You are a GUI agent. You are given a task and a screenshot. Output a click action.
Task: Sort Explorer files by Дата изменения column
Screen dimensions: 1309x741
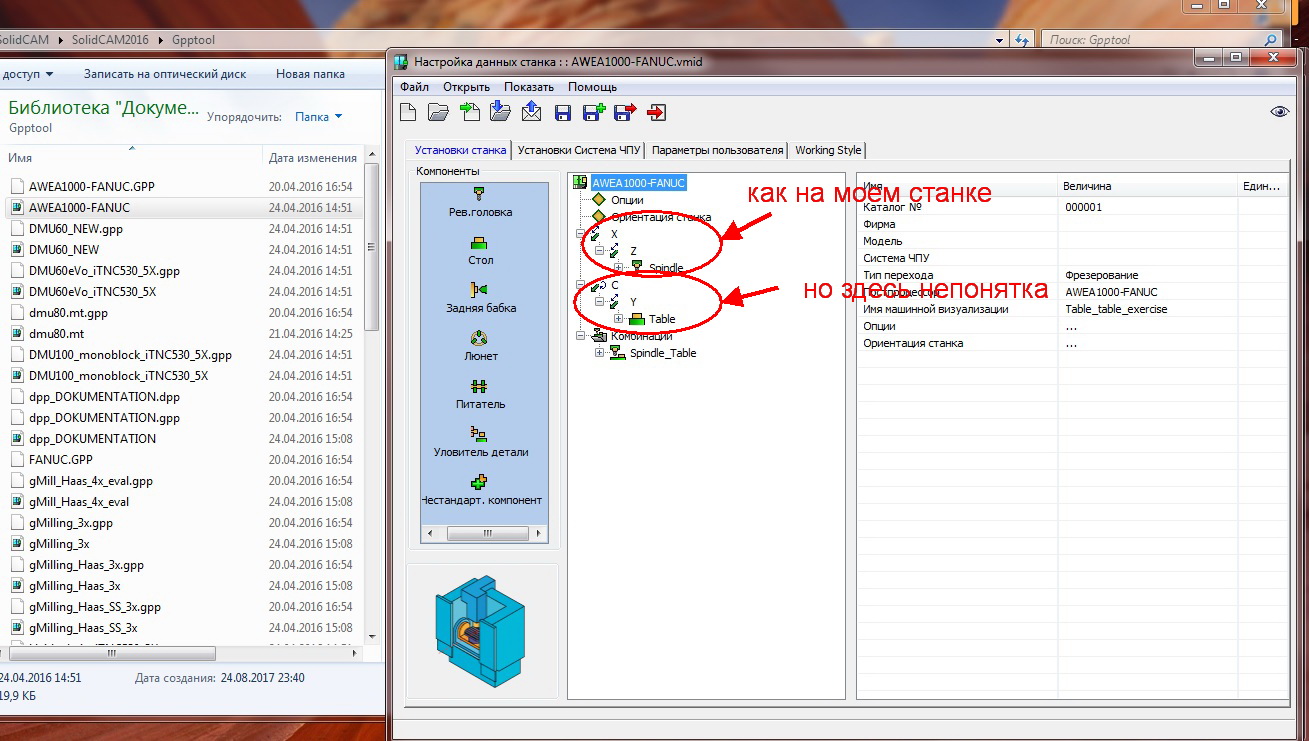(x=313, y=158)
